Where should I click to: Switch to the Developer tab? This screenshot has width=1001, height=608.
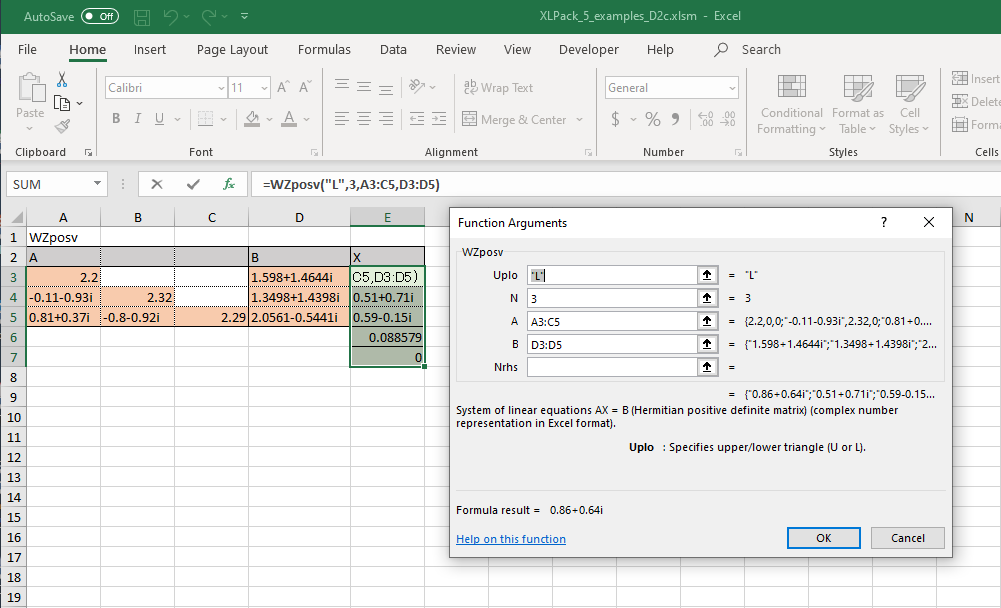click(x=589, y=50)
